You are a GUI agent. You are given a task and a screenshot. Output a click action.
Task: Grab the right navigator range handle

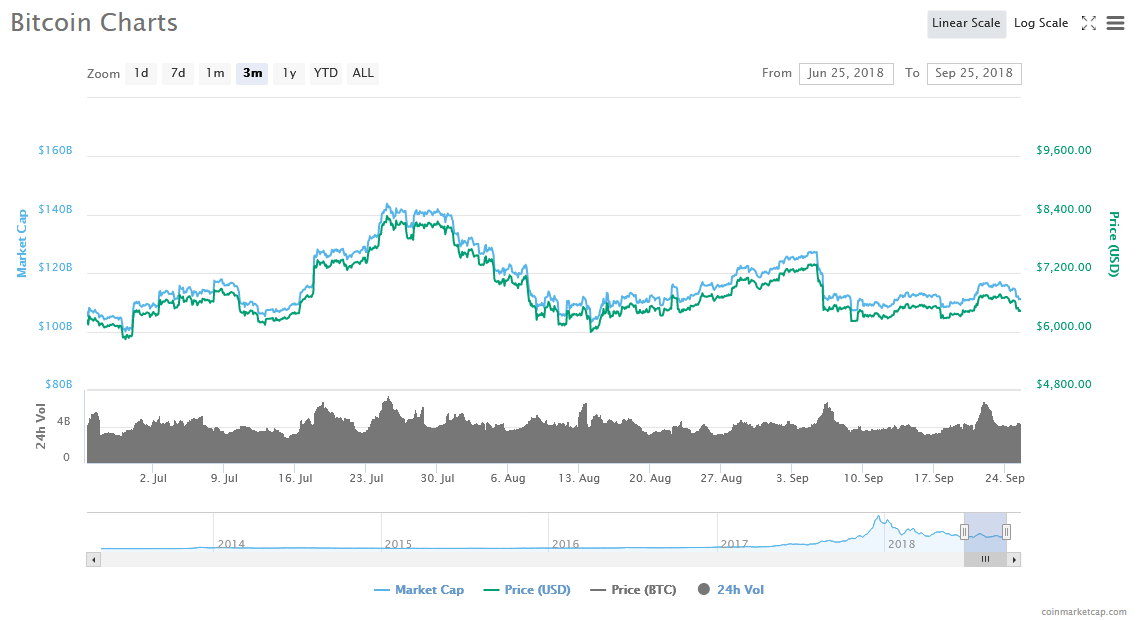pyautogui.click(x=1006, y=532)
